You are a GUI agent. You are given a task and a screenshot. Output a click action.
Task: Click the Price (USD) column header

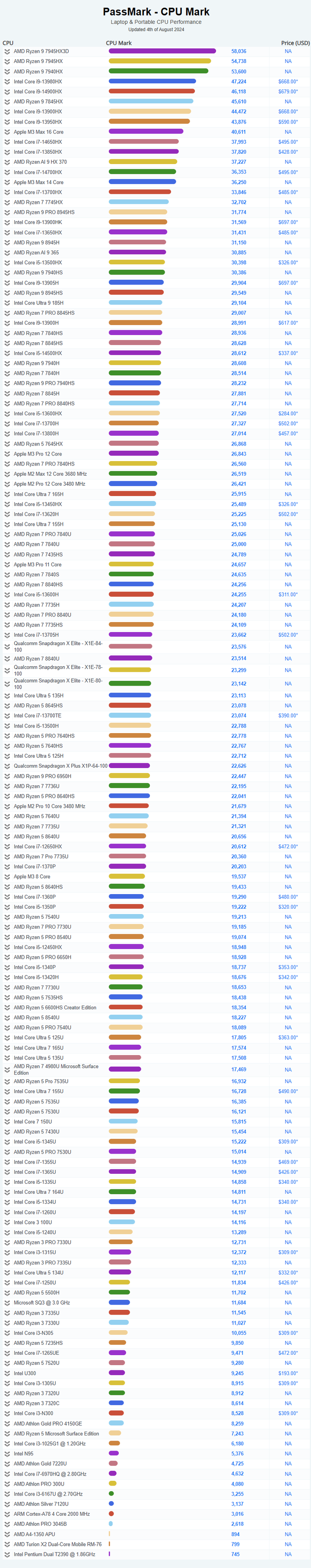coord(295,43)
